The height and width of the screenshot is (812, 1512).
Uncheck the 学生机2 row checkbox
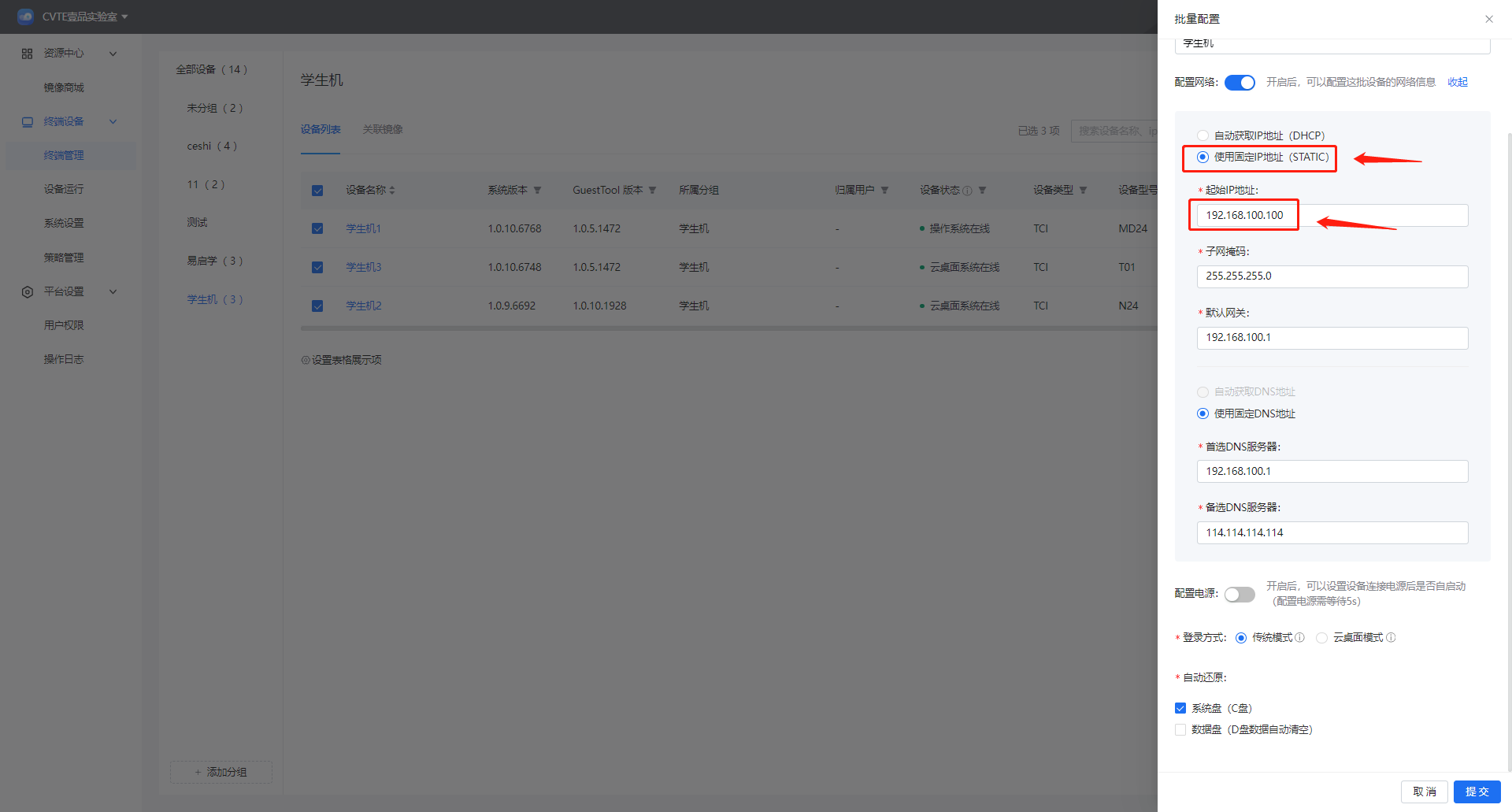pos(317,306)
